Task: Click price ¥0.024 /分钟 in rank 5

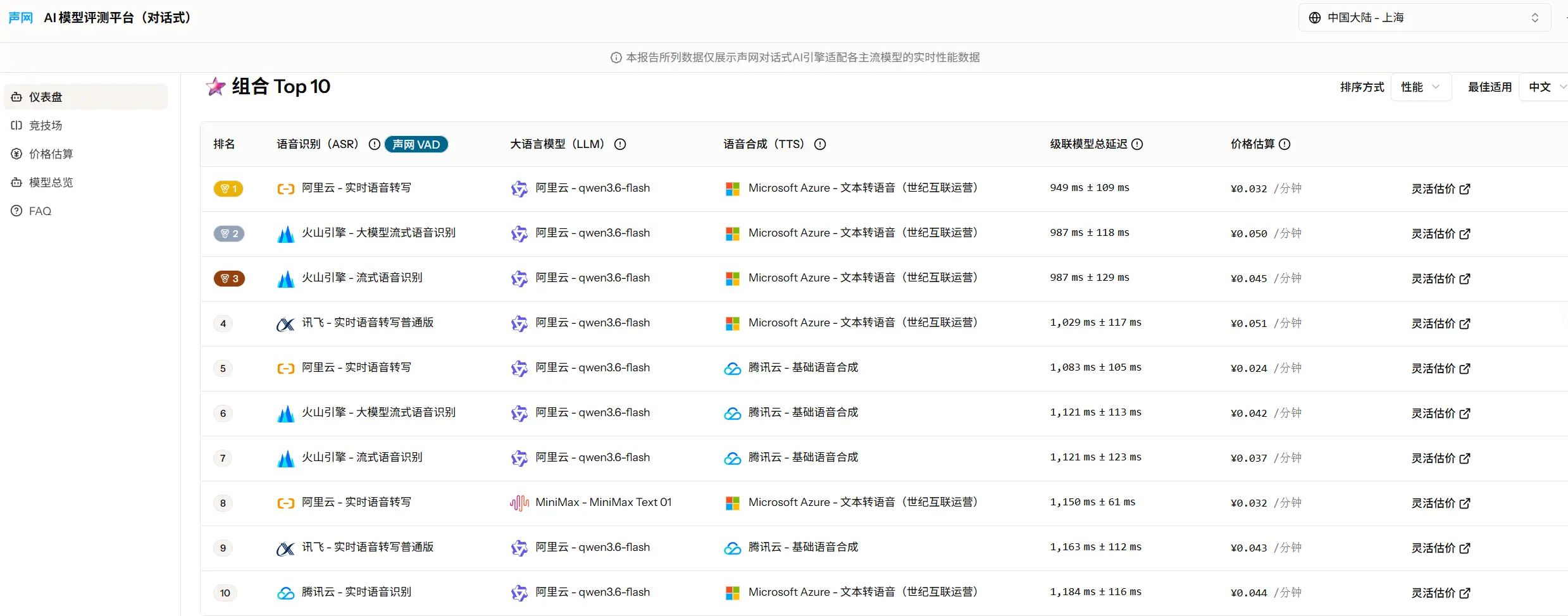Action: [x=1266, y=368]
